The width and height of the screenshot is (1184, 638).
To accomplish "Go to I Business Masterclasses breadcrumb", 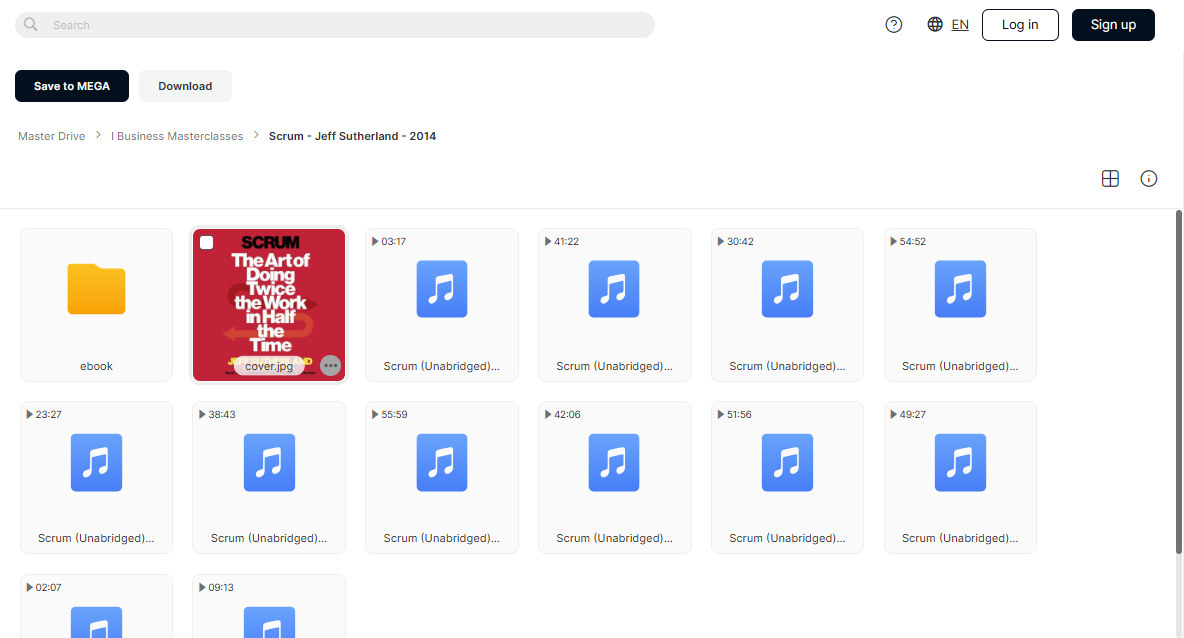I will (x=177, y=136).
